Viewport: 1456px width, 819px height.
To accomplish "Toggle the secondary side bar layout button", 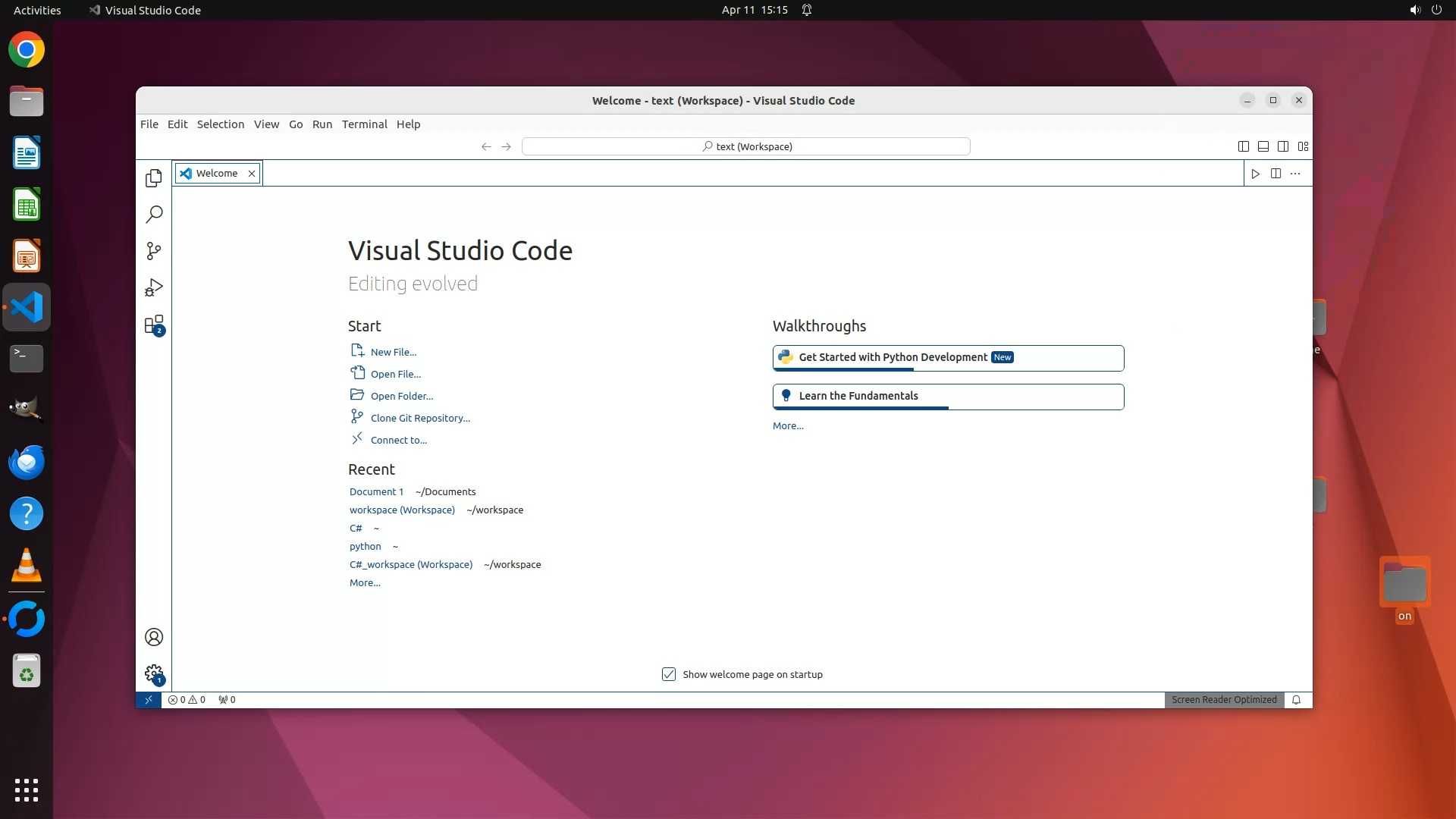I will [1282, 146].
